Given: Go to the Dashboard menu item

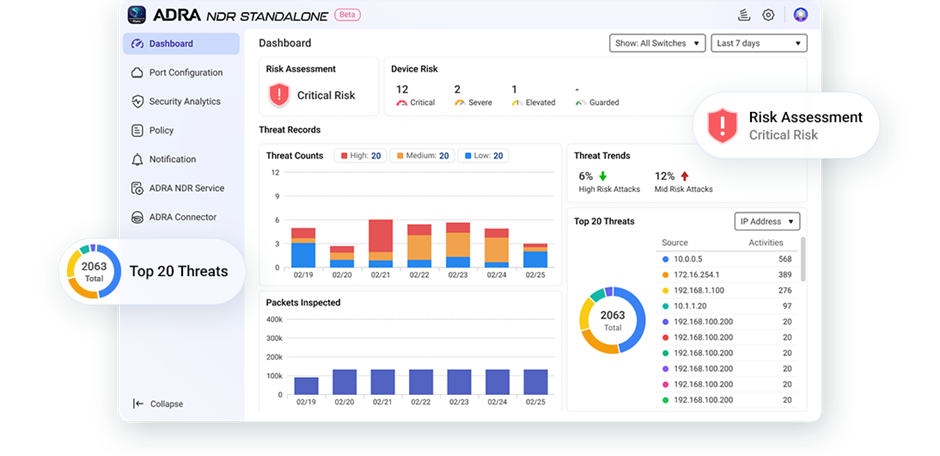Looking at the screenshot, I should pyautogui.click(x=181, y=44).
